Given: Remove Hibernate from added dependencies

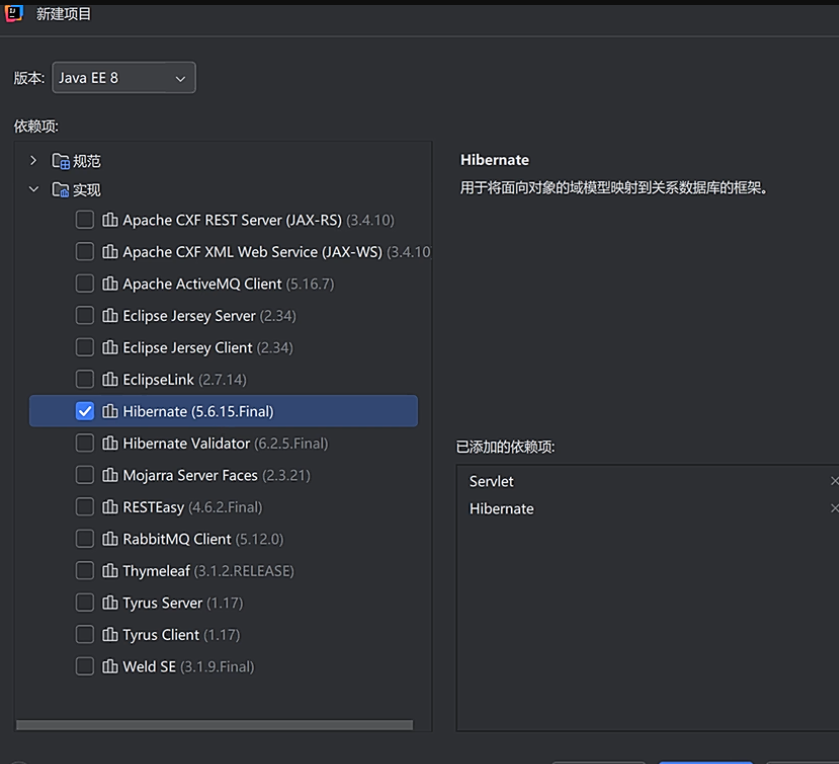Looking at the screenshot, I should pyautogui.click(x=834, y=508).
